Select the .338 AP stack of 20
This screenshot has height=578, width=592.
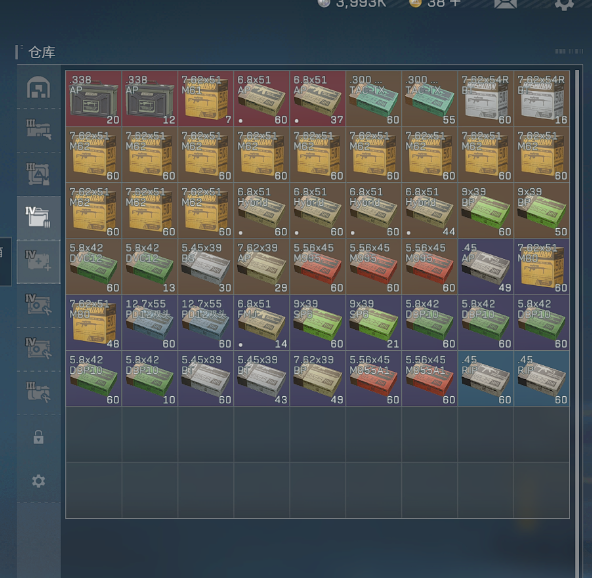[94, 98]
